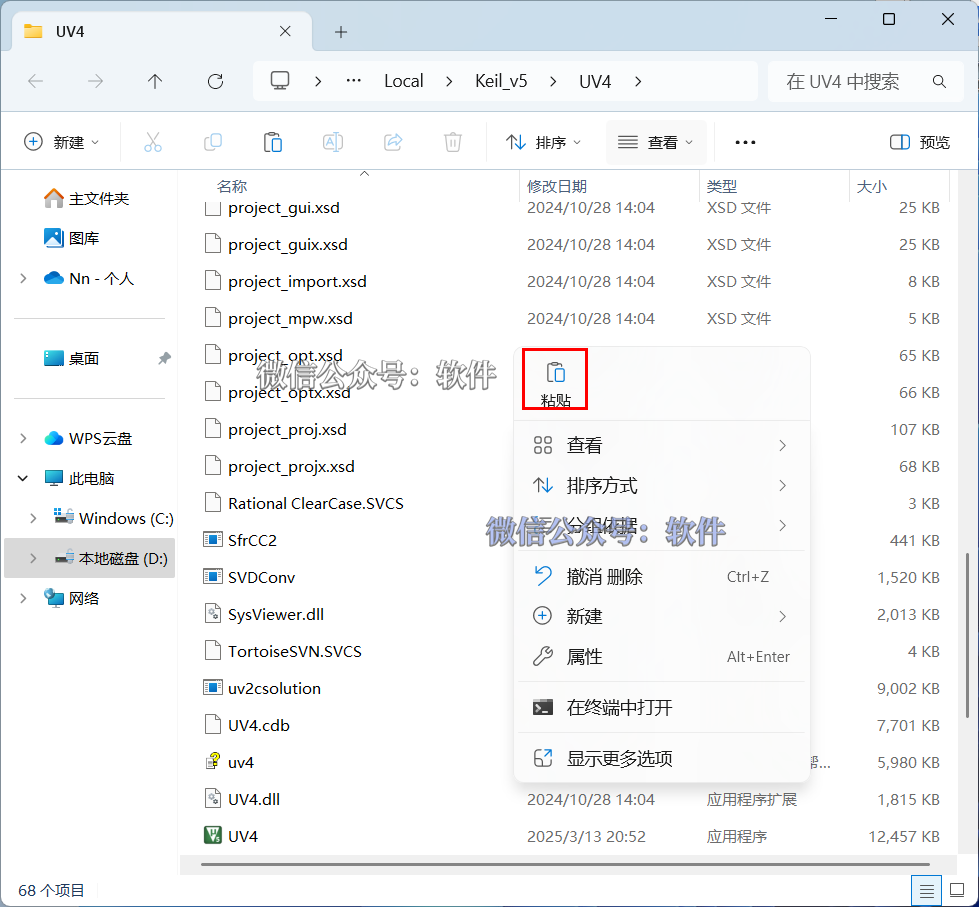Viewport: 979px width, 907px height.
Task: Select the SVDConv application icon
Action: [x=213, y=576]
